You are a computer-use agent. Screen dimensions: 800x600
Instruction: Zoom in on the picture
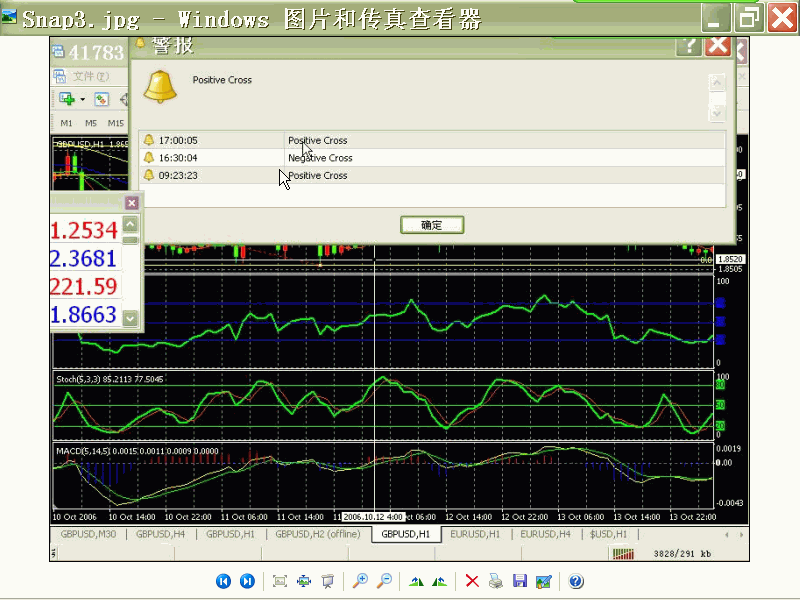pos(360,581)
